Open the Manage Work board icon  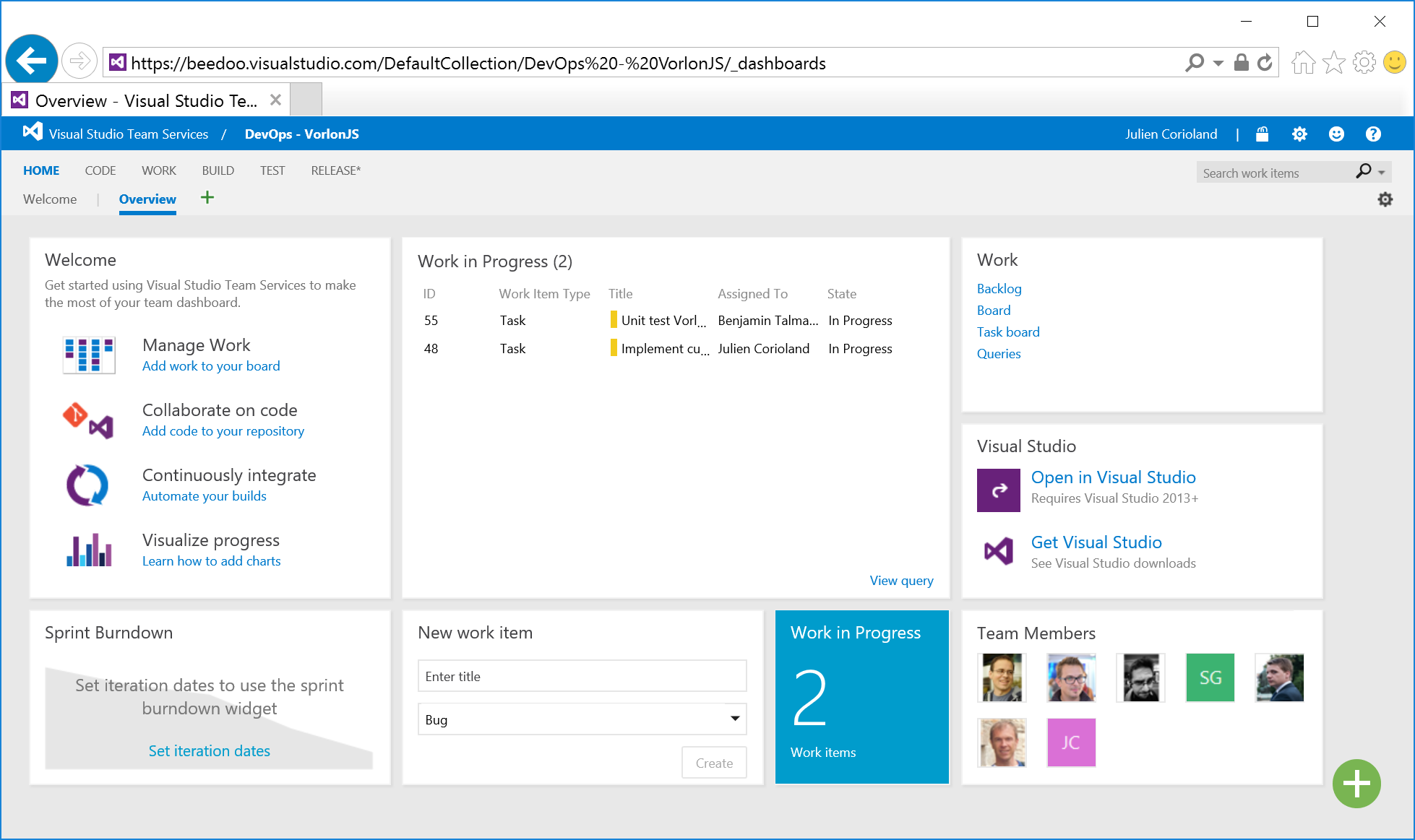pos(88,355)
